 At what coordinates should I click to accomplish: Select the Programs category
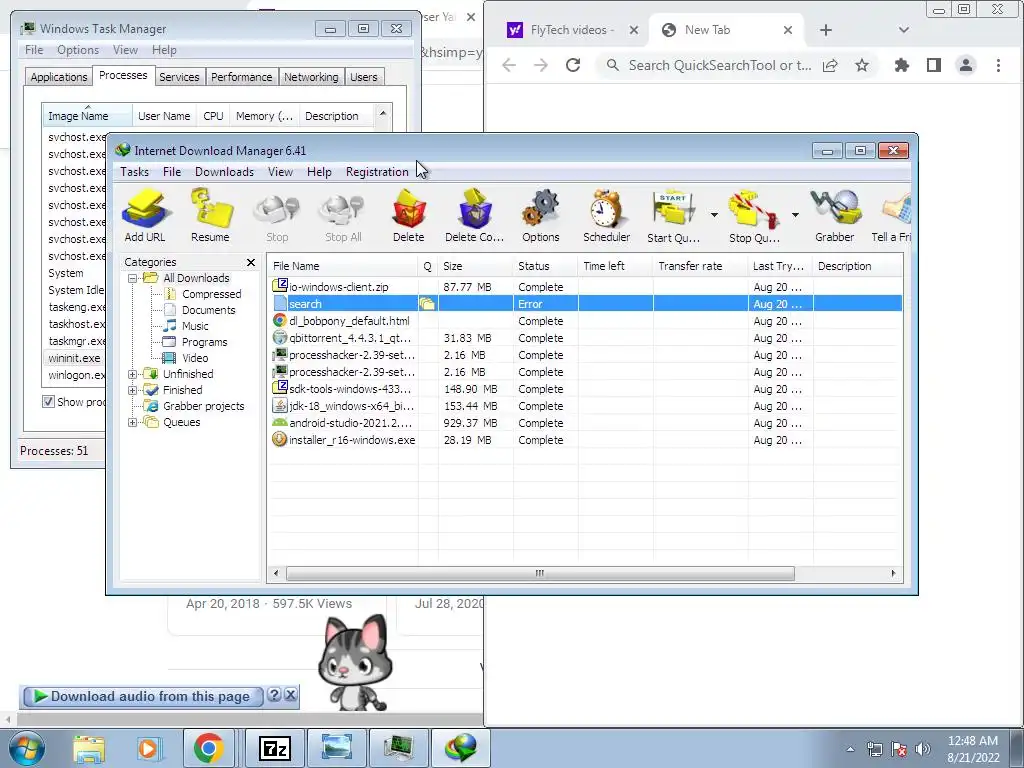point(204,342)
